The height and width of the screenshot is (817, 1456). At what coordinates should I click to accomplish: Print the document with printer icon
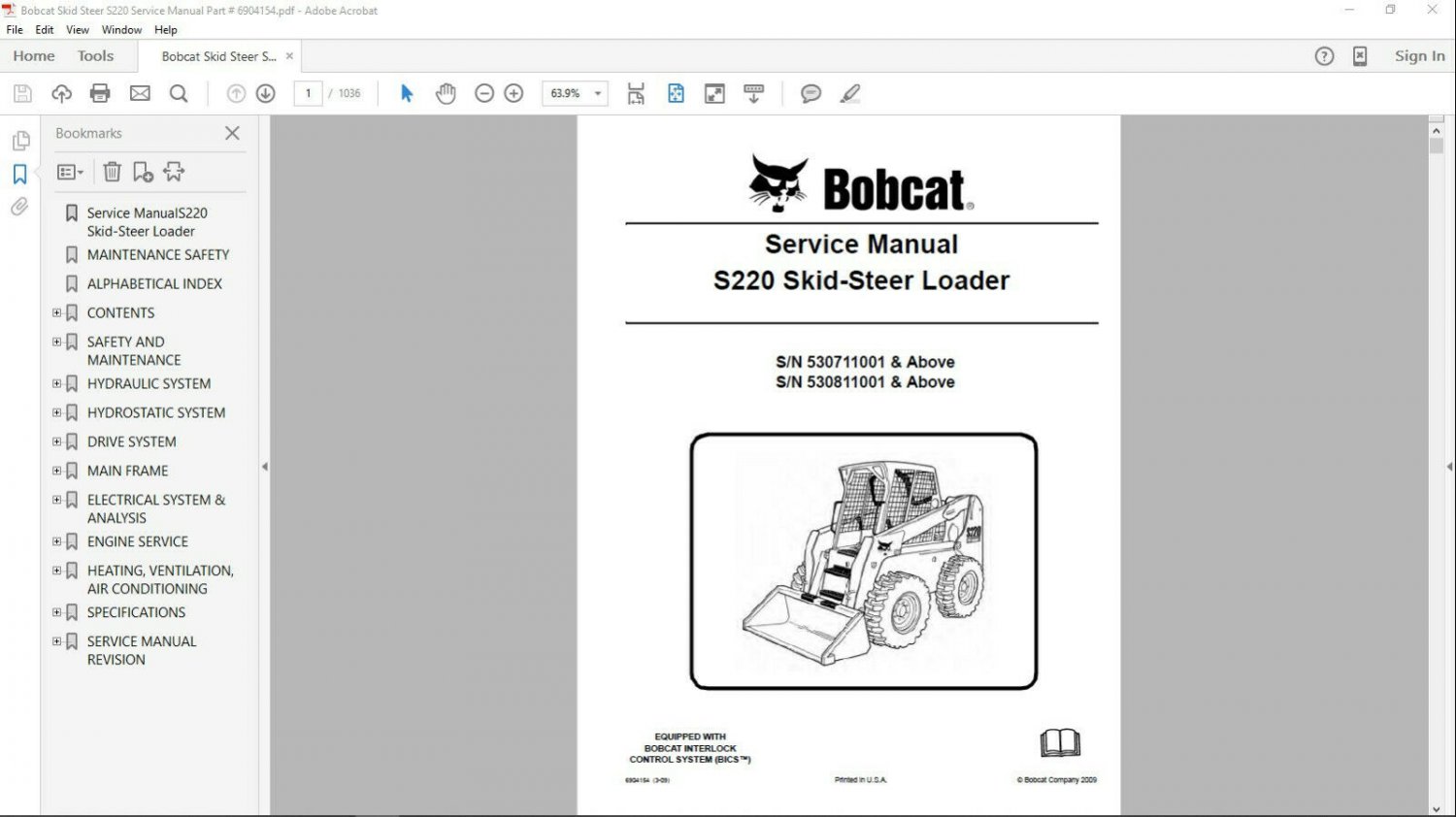click(100, 94)
